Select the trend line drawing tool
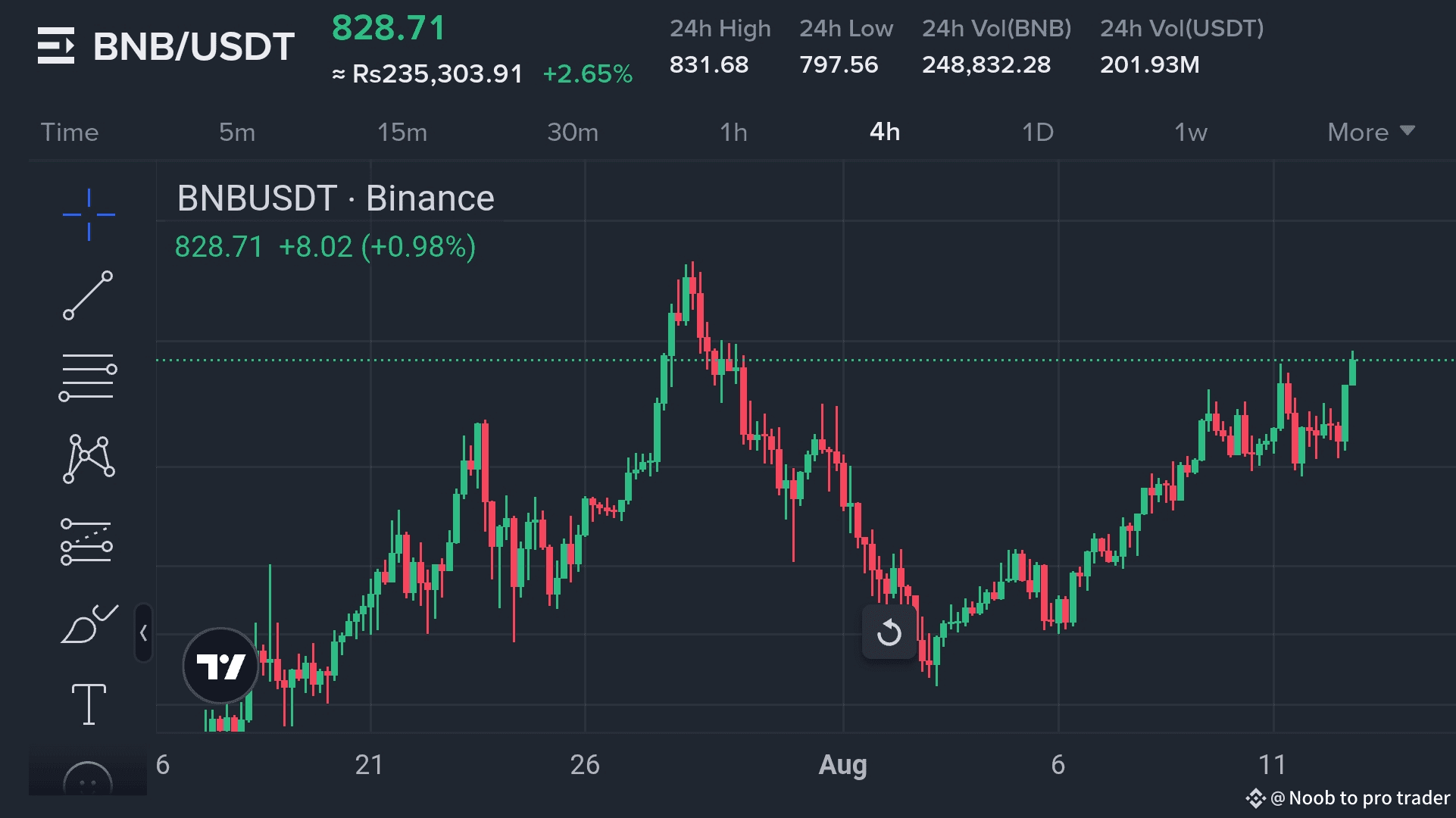1456x818 pixels. (88, 295)
